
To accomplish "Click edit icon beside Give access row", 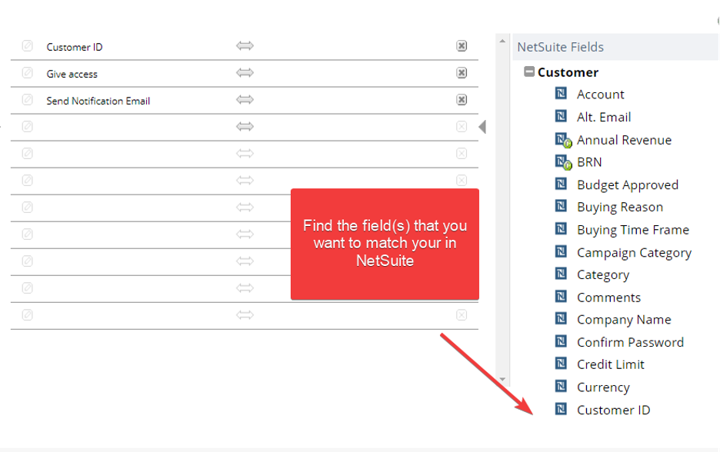I will [27, 73].
